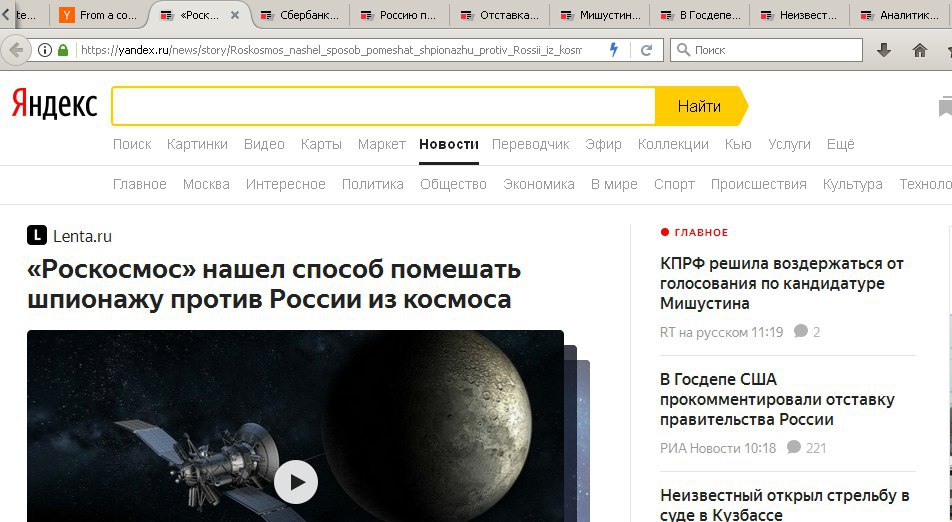This screenshot has height=522, width=952.
Task: Open the Роскосмос headline article
Action: [x=274, y=284]
